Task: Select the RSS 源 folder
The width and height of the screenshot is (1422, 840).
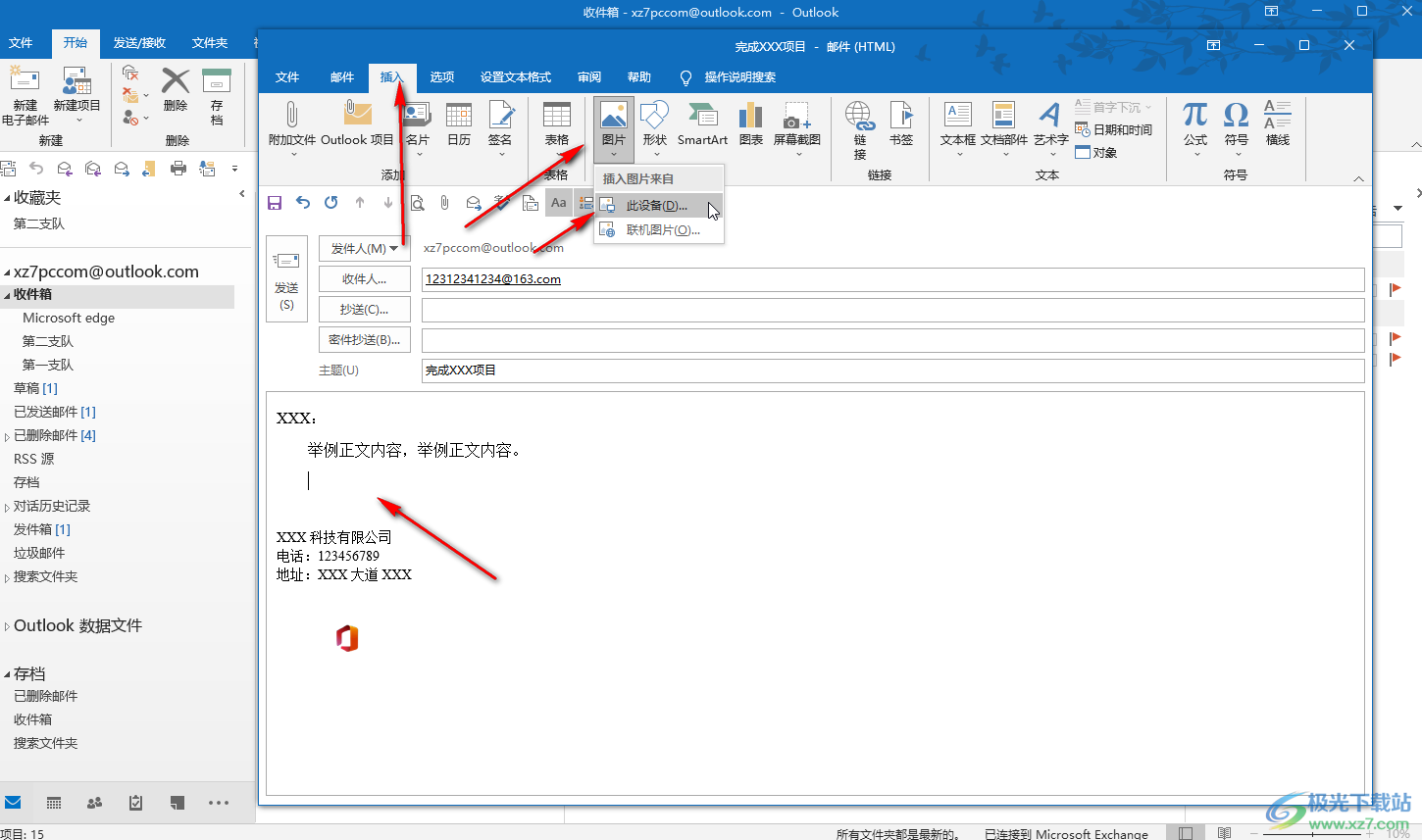Action: pyautogui.click(x=33, y=460)
